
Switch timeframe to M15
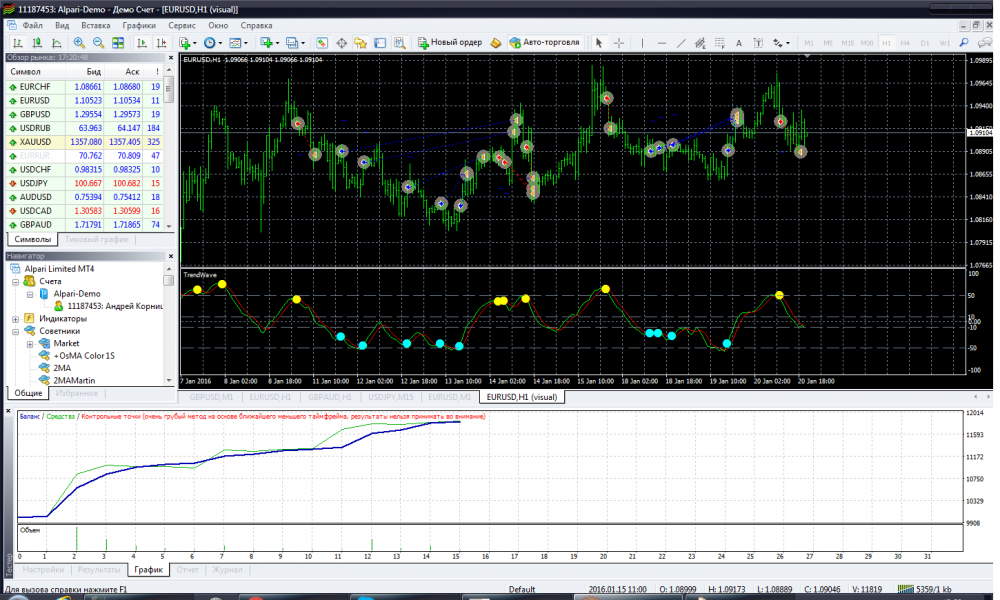pos(847,43)
